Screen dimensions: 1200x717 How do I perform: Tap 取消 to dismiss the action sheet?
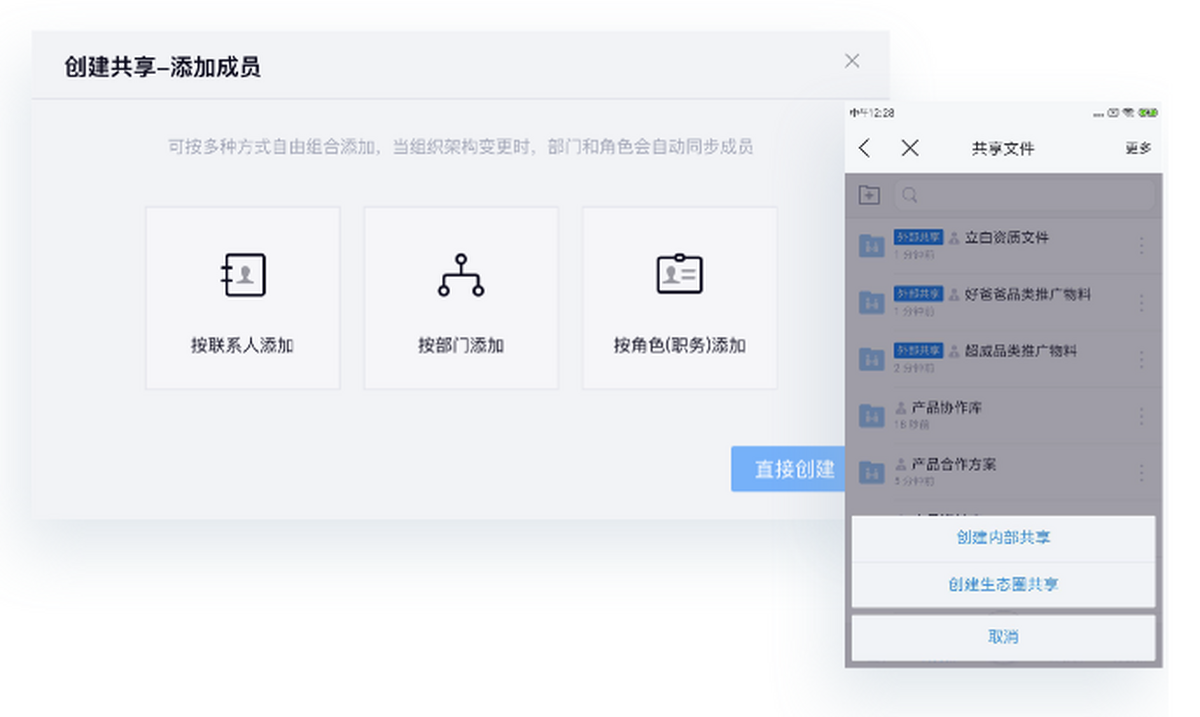[x=1003, y=637]
